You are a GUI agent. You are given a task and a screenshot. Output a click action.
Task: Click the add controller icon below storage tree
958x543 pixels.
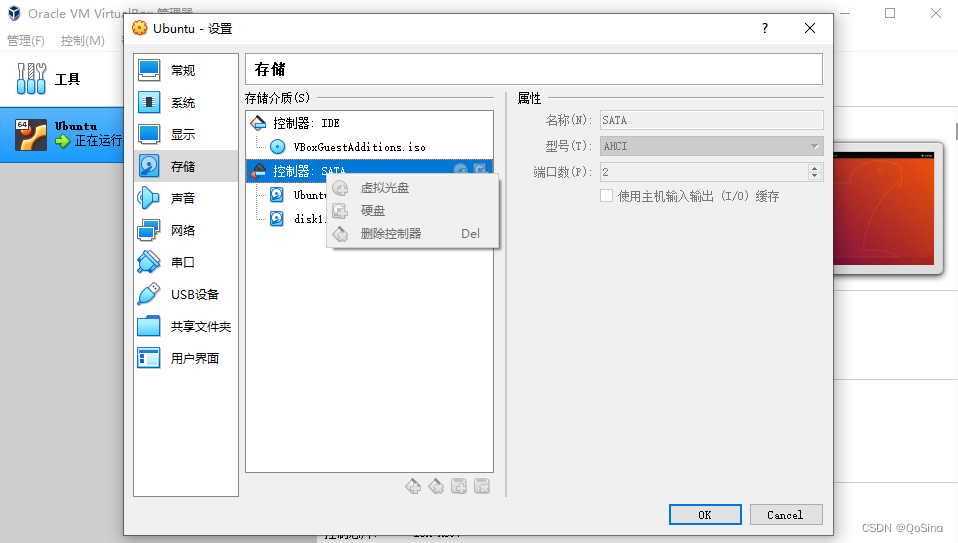click(x=413, y=486)
